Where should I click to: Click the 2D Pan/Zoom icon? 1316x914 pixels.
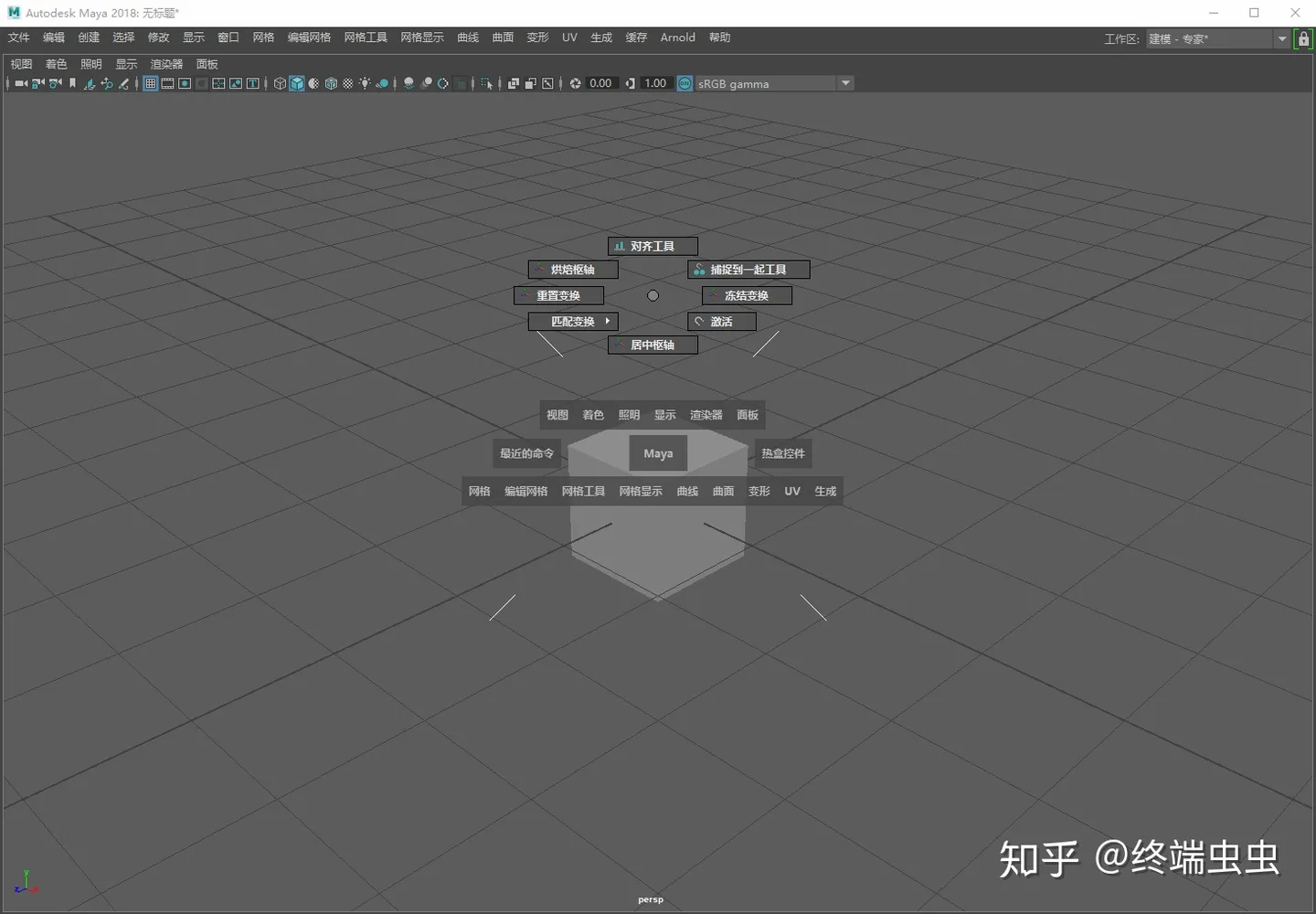point(106,83)
